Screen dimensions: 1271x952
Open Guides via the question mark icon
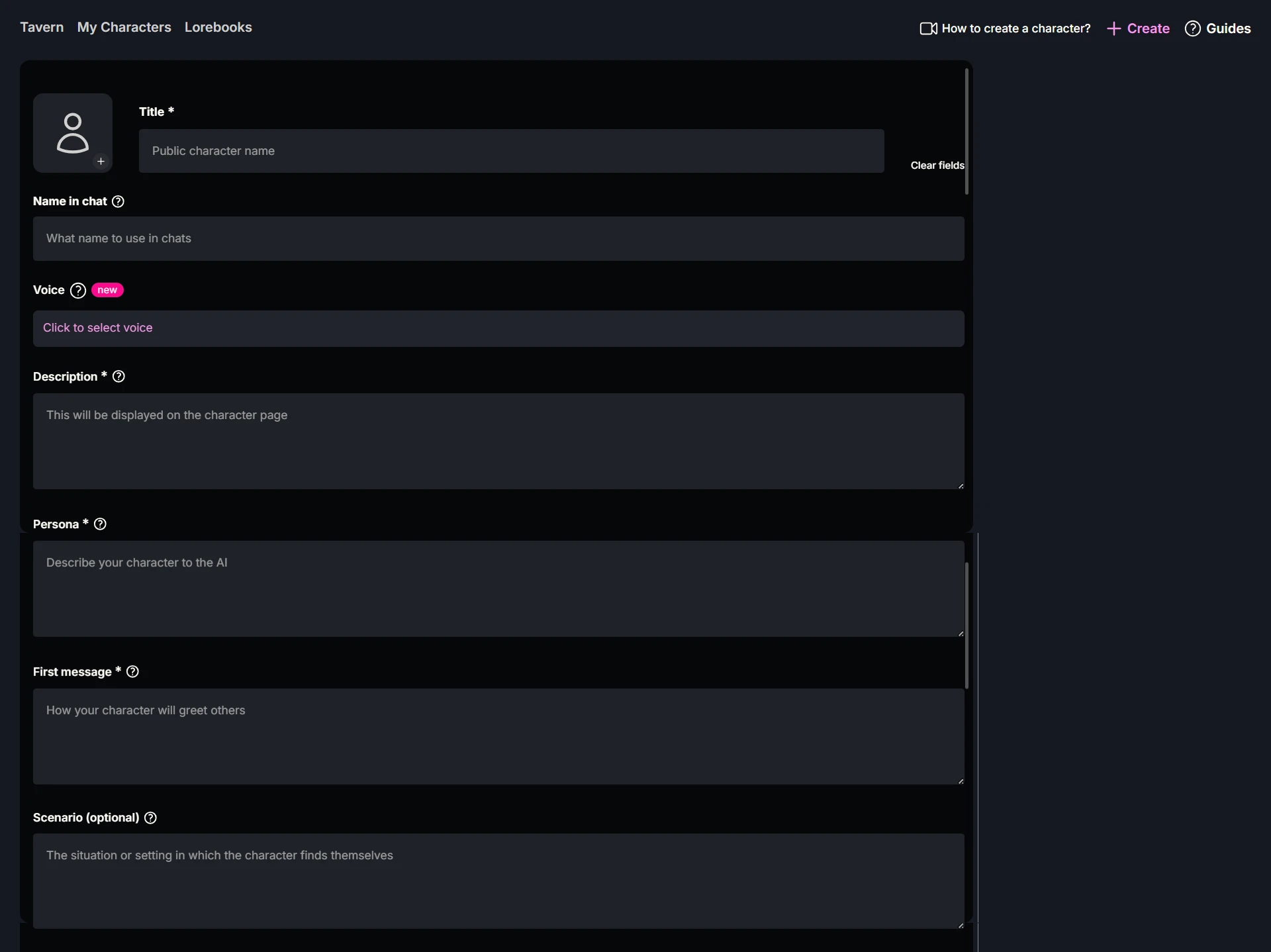point(1193,28)
